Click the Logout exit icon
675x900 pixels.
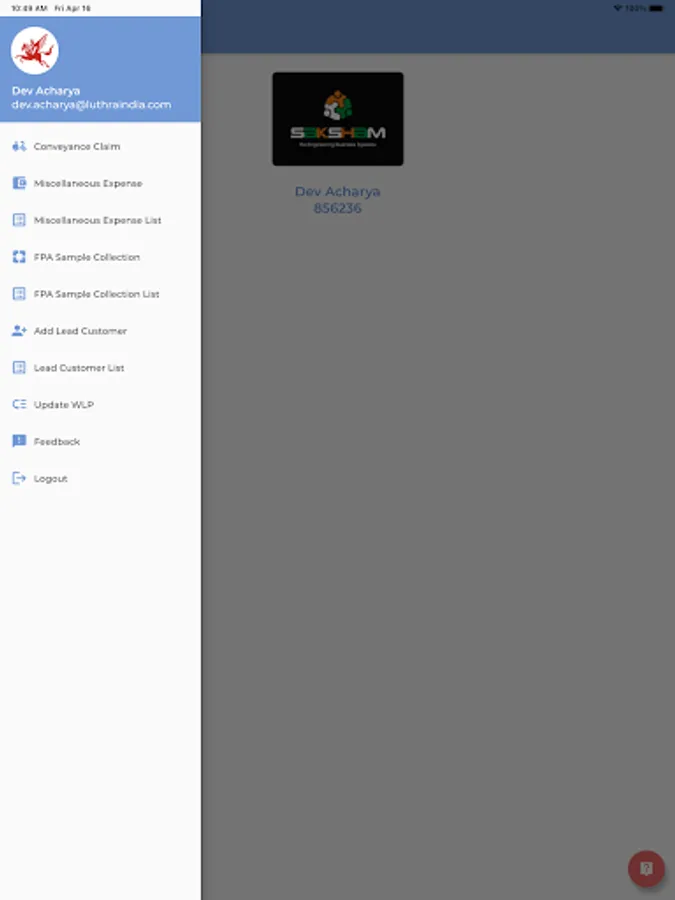(x=19, y=478)
